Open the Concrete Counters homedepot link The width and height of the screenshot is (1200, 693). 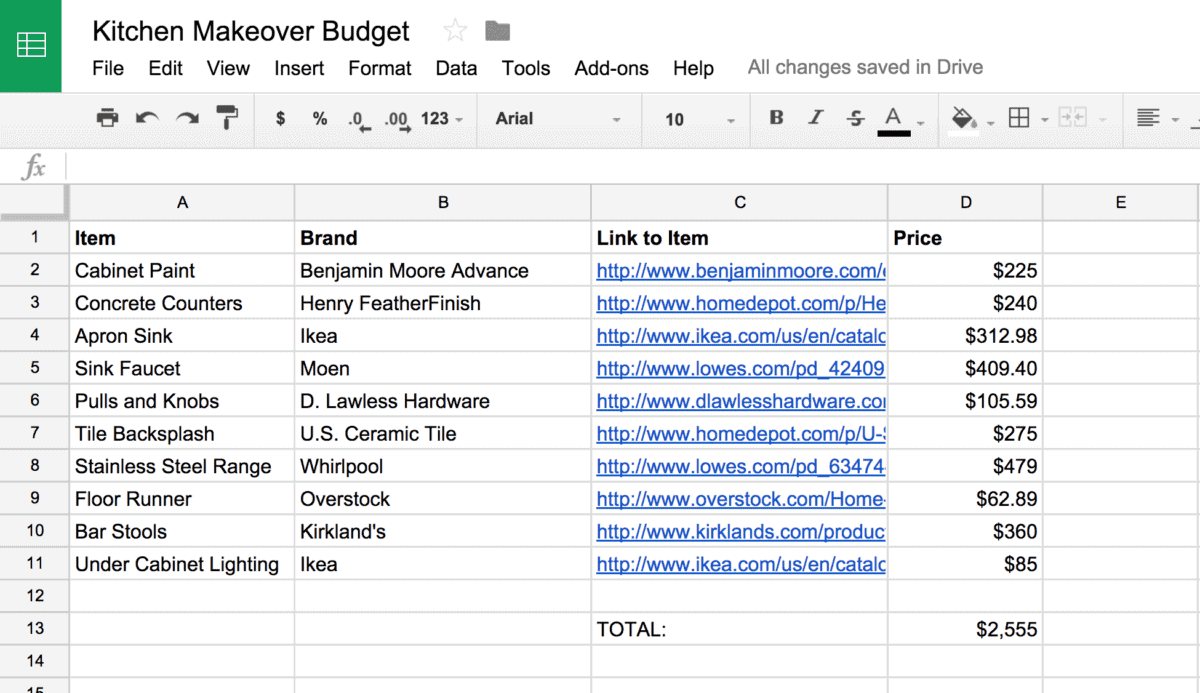click(x=741, y=303)
